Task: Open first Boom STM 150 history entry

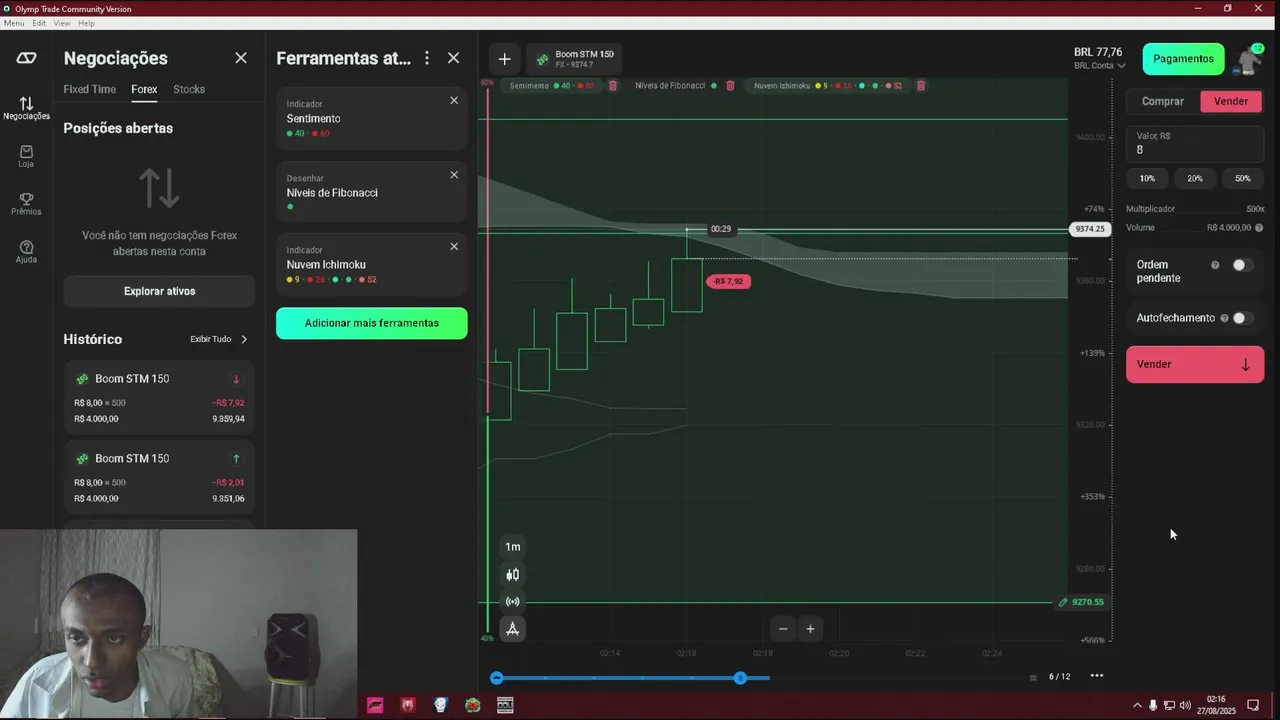Action: [159, 397]
